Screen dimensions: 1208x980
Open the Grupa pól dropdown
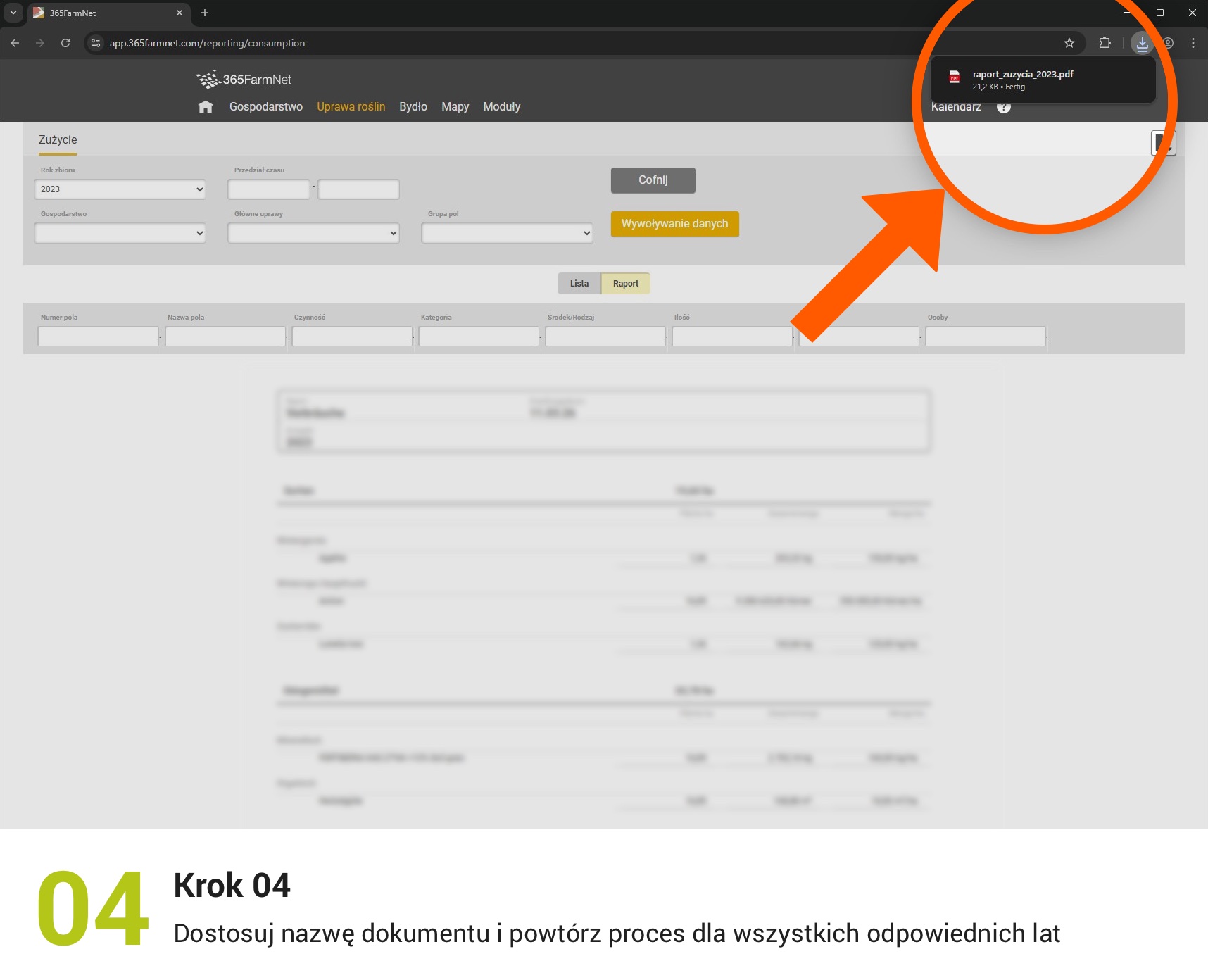pyautogui.click(x=506, y=232)
